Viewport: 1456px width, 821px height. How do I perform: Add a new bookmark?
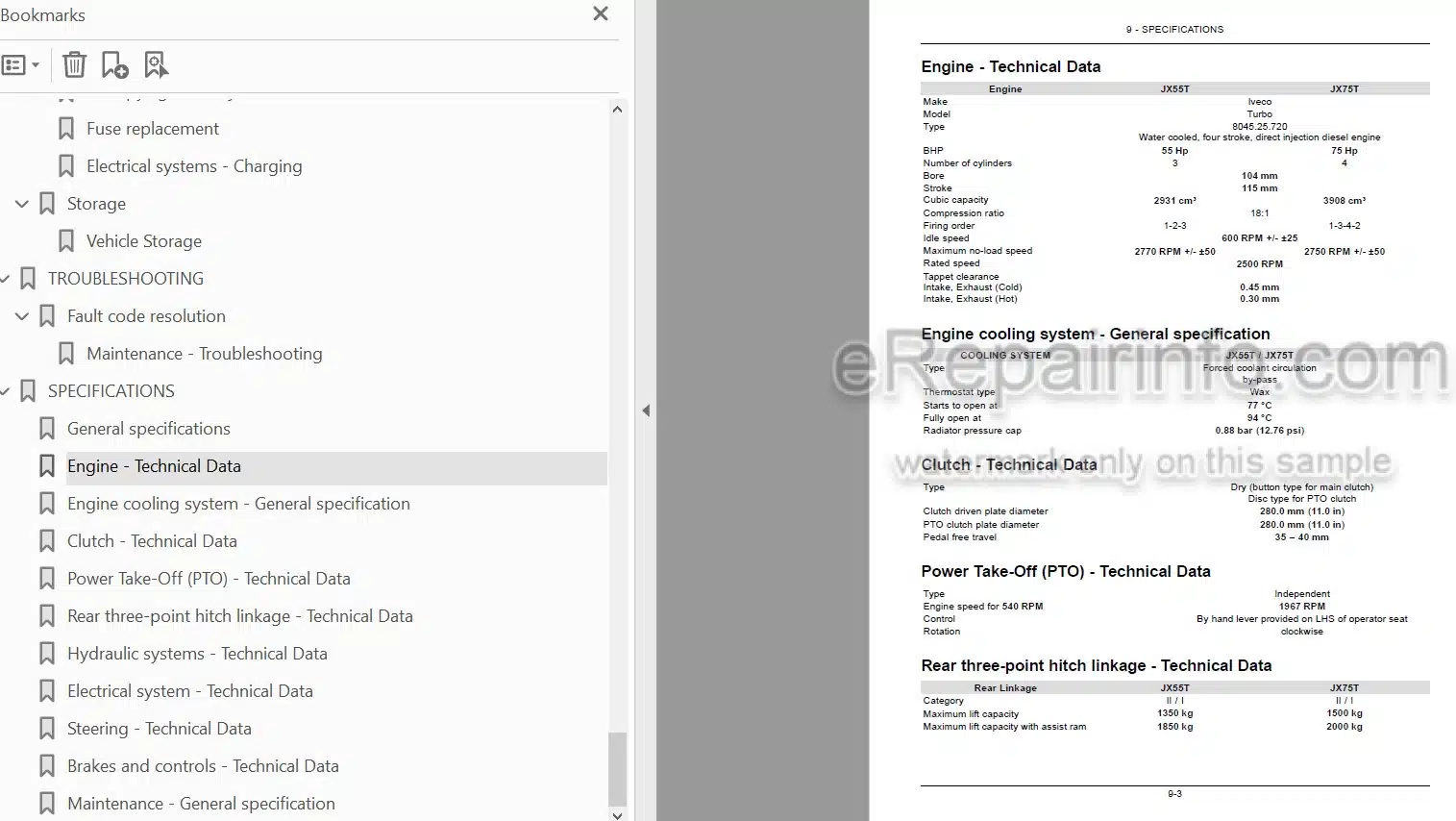(114, 65)
